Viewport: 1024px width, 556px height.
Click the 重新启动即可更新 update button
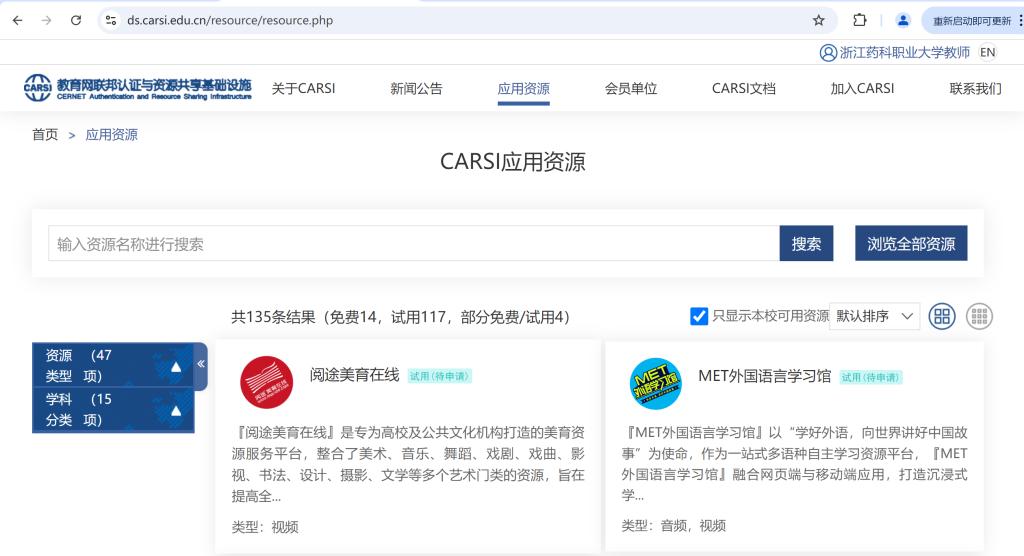tap(972, 21)
